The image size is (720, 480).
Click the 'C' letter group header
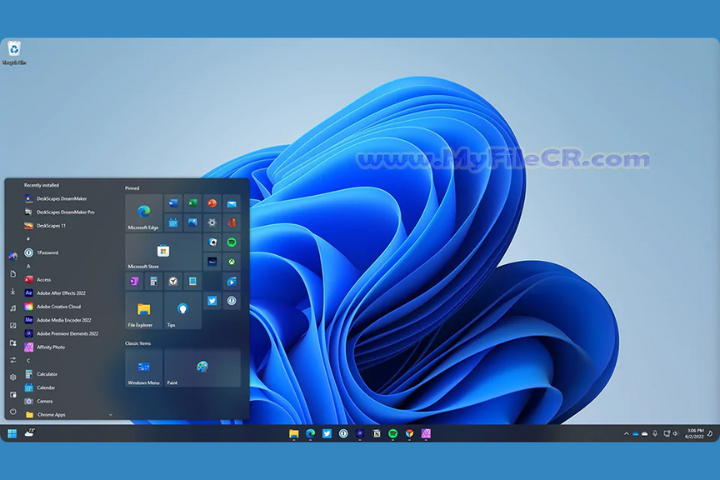tap(28, 361)
